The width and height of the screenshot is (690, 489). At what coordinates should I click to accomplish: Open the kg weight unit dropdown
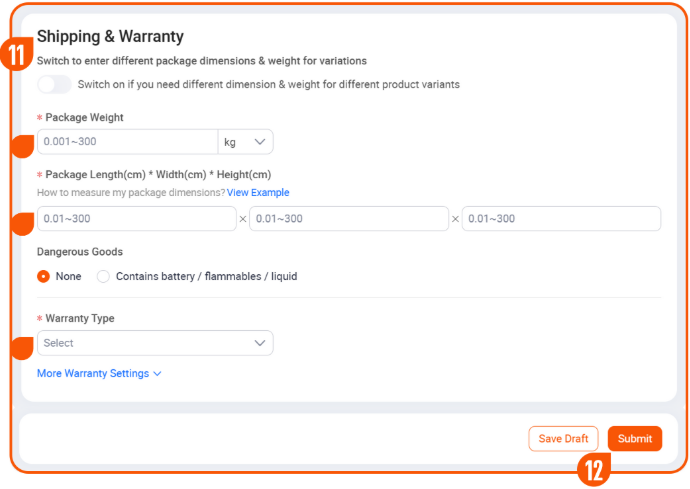[245, 142]
